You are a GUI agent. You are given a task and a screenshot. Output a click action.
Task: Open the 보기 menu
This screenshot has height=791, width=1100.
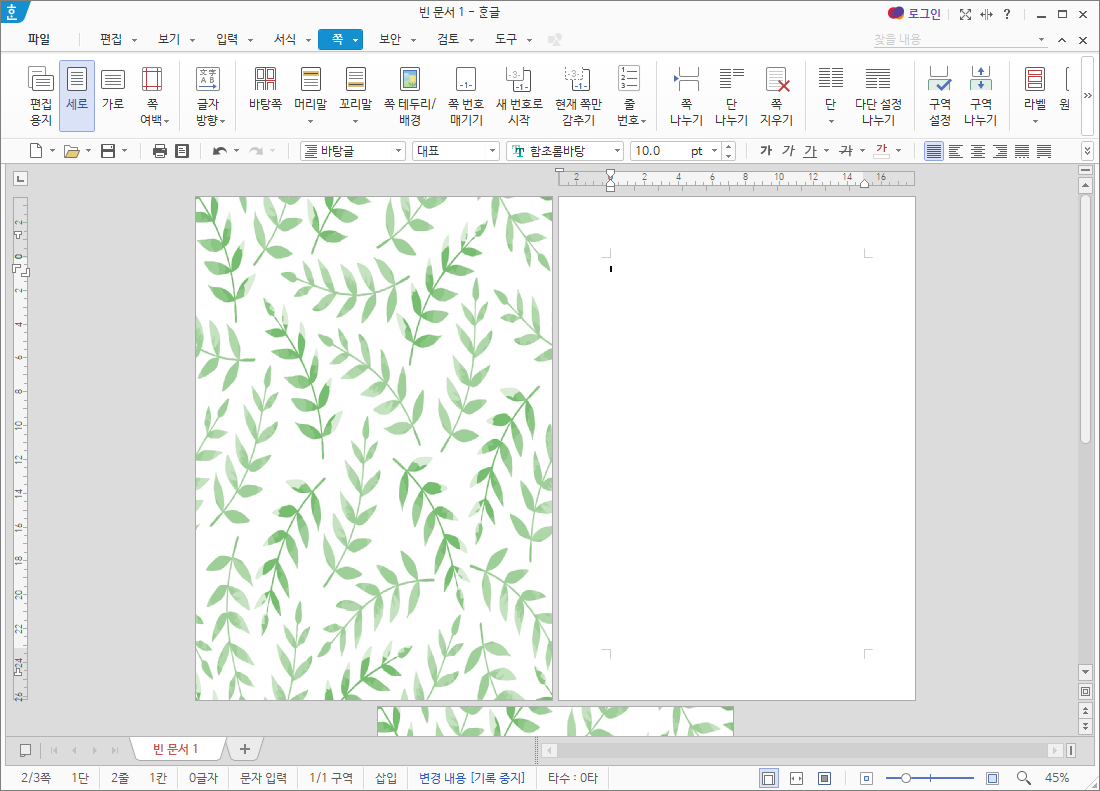(169, 39)
